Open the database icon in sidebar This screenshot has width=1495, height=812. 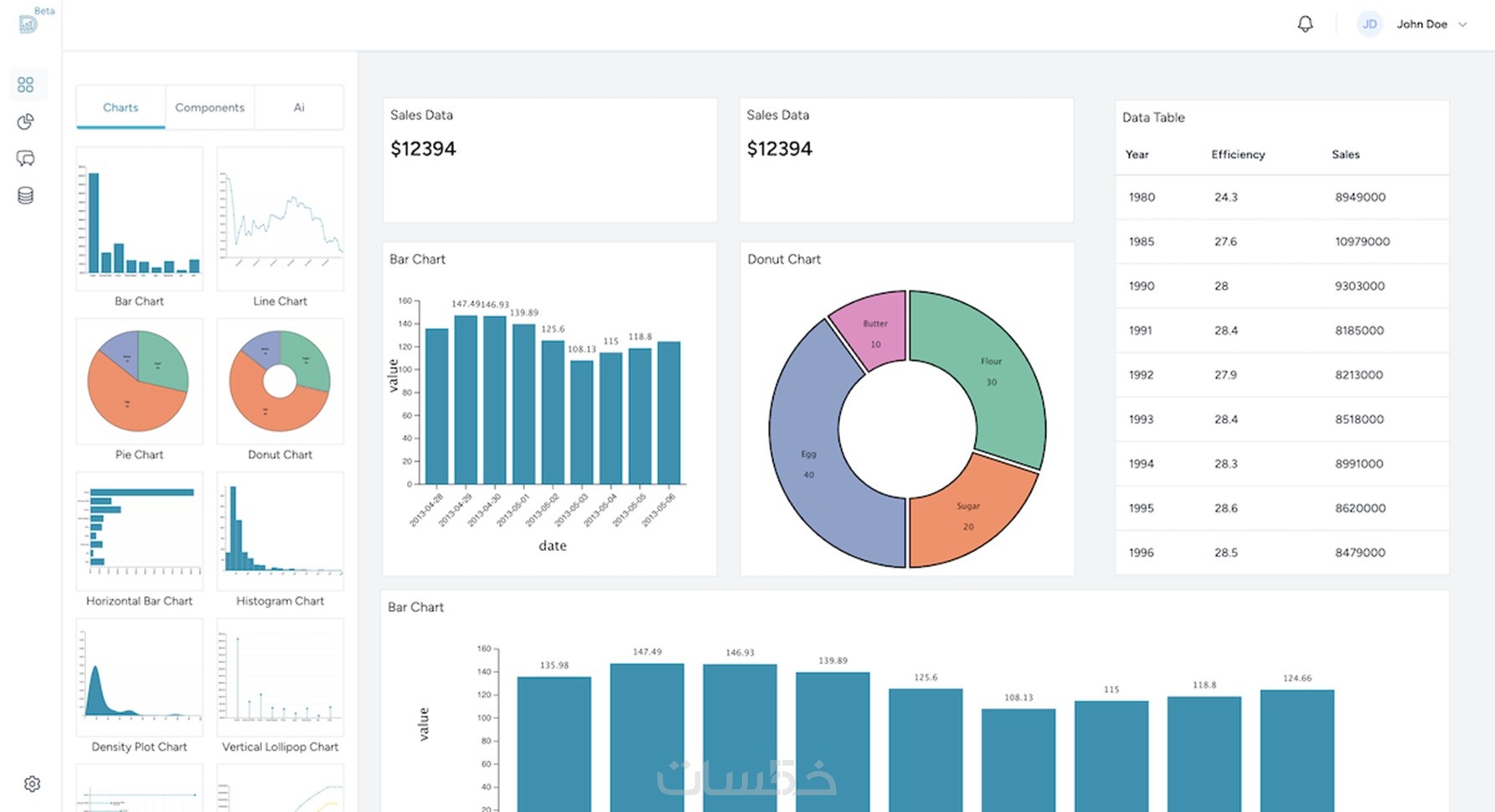click(x=26, y=195)
